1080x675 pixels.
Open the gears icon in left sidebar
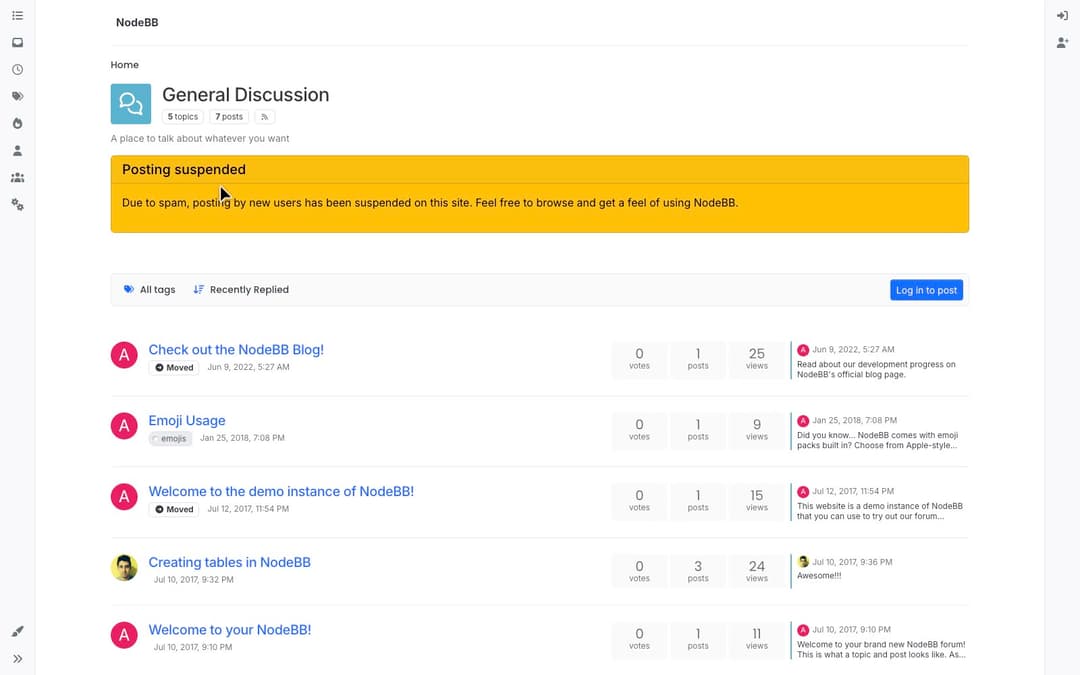coord(17,205)
